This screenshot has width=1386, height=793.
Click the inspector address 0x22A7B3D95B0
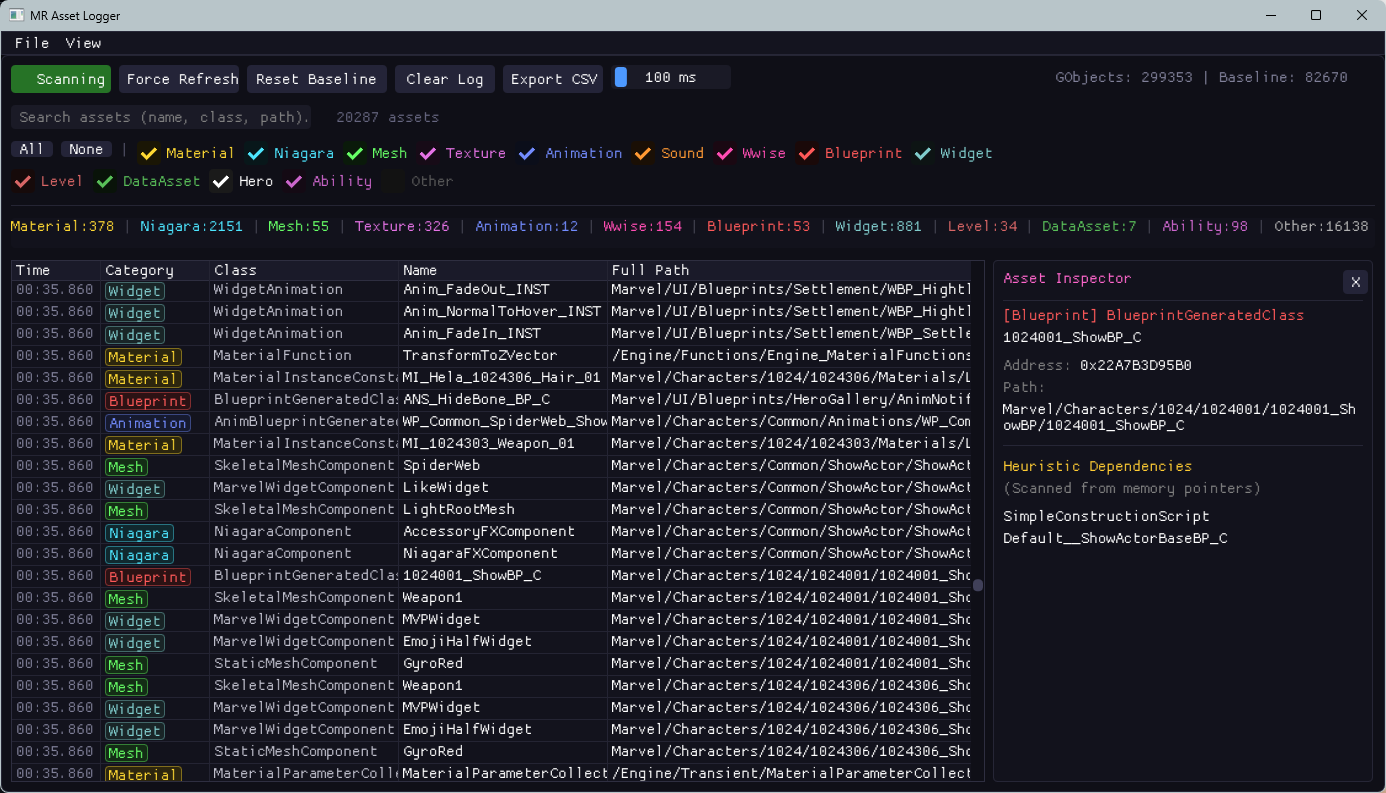[x=1135, y=365]
